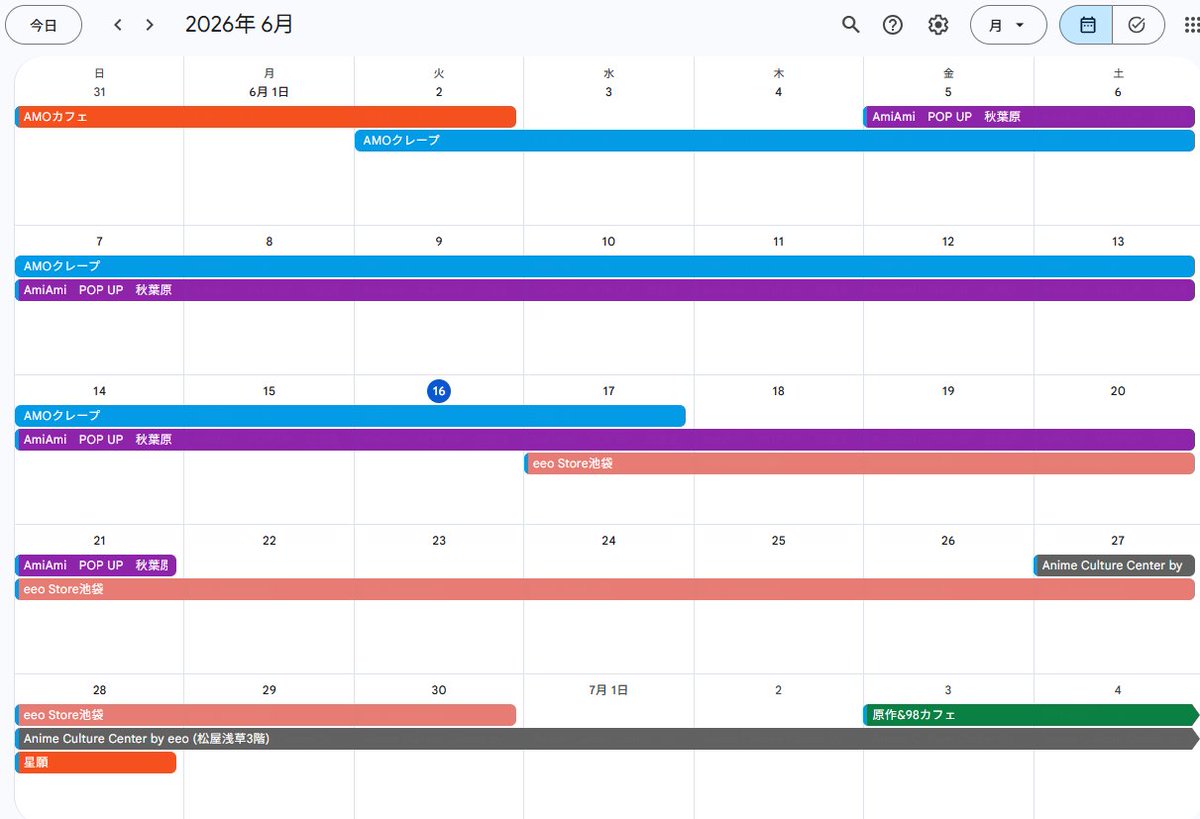This screenshot has width=1200, height=819.
Task: Open the 原作&98カフェ event
Action: coord(1031,715)
